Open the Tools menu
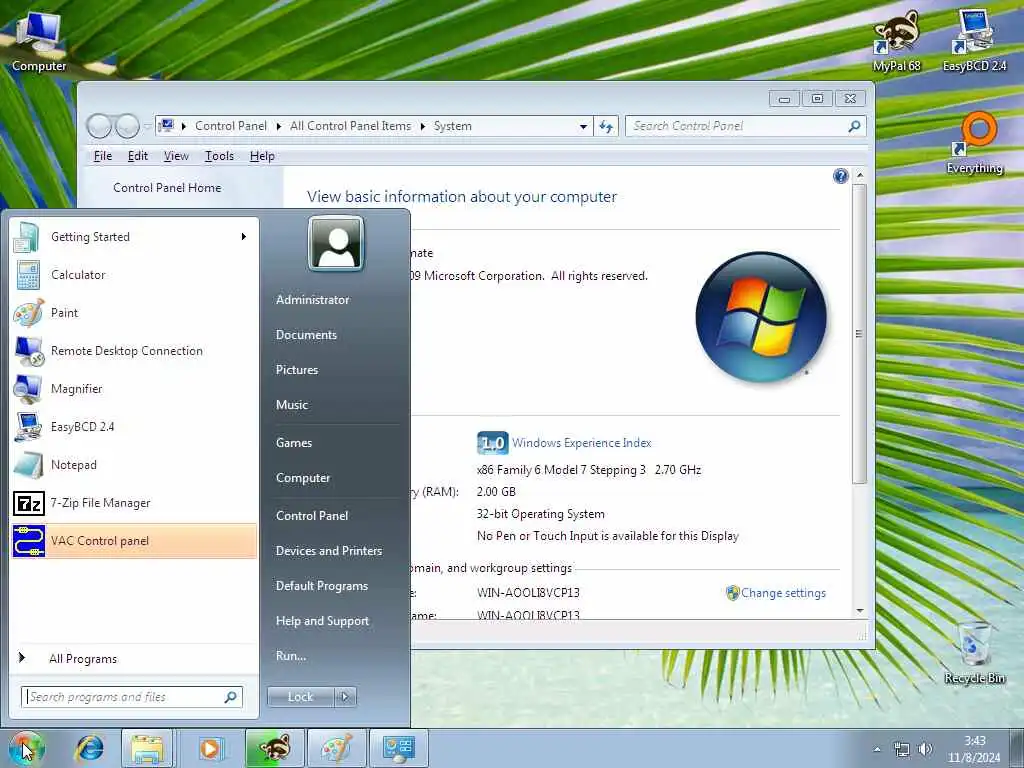1024x768 pixels. 219,156
